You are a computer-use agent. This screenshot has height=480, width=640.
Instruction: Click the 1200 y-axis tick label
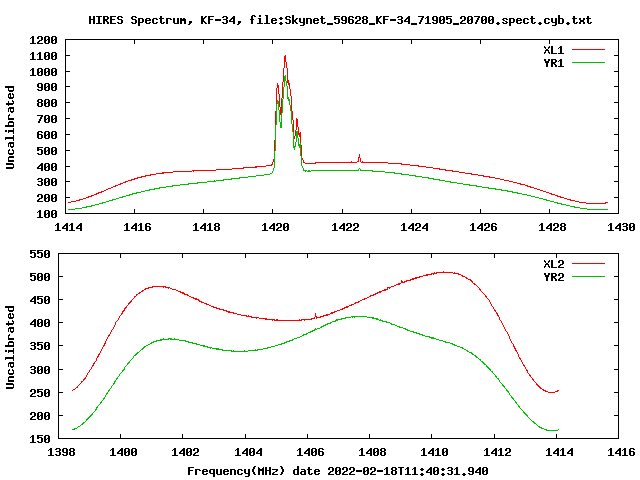(x=43, y=40)
